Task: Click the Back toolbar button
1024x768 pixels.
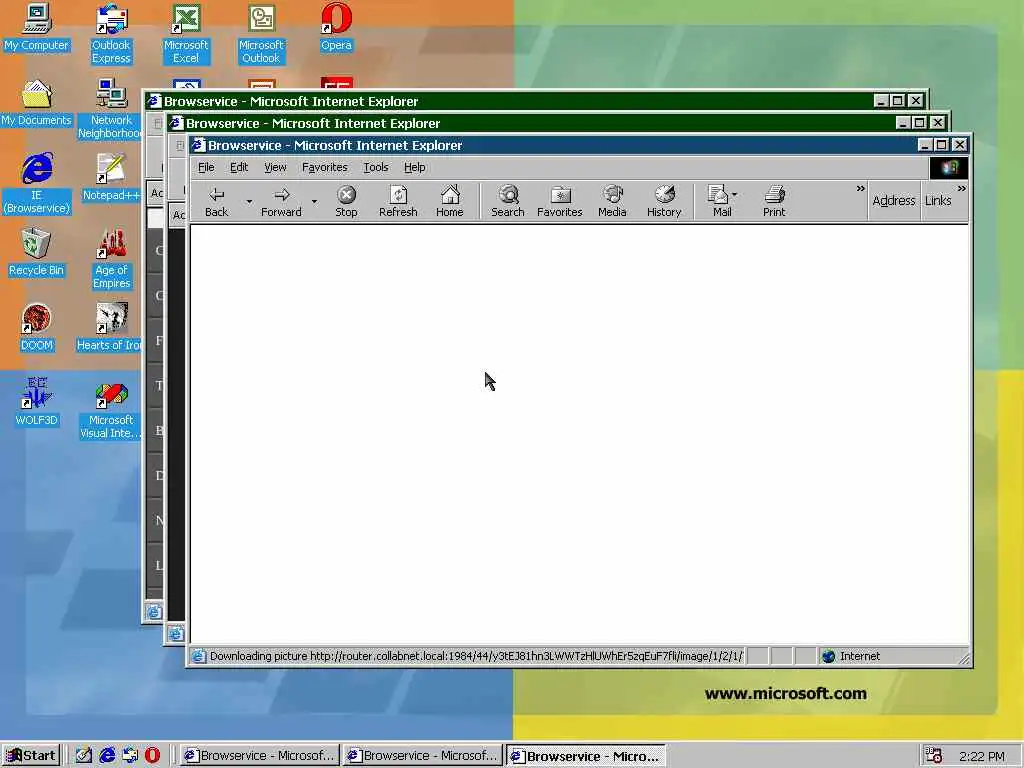Action: (x=216, y=201)
